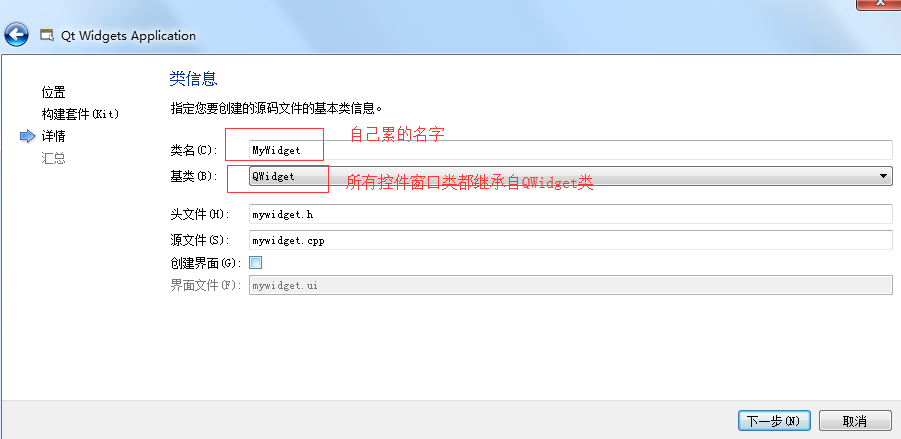This screenshot has height=439, width=901.
Task: Click the blue arrow beside 详情
Action: pyautogui.click(x=28, y=136)
